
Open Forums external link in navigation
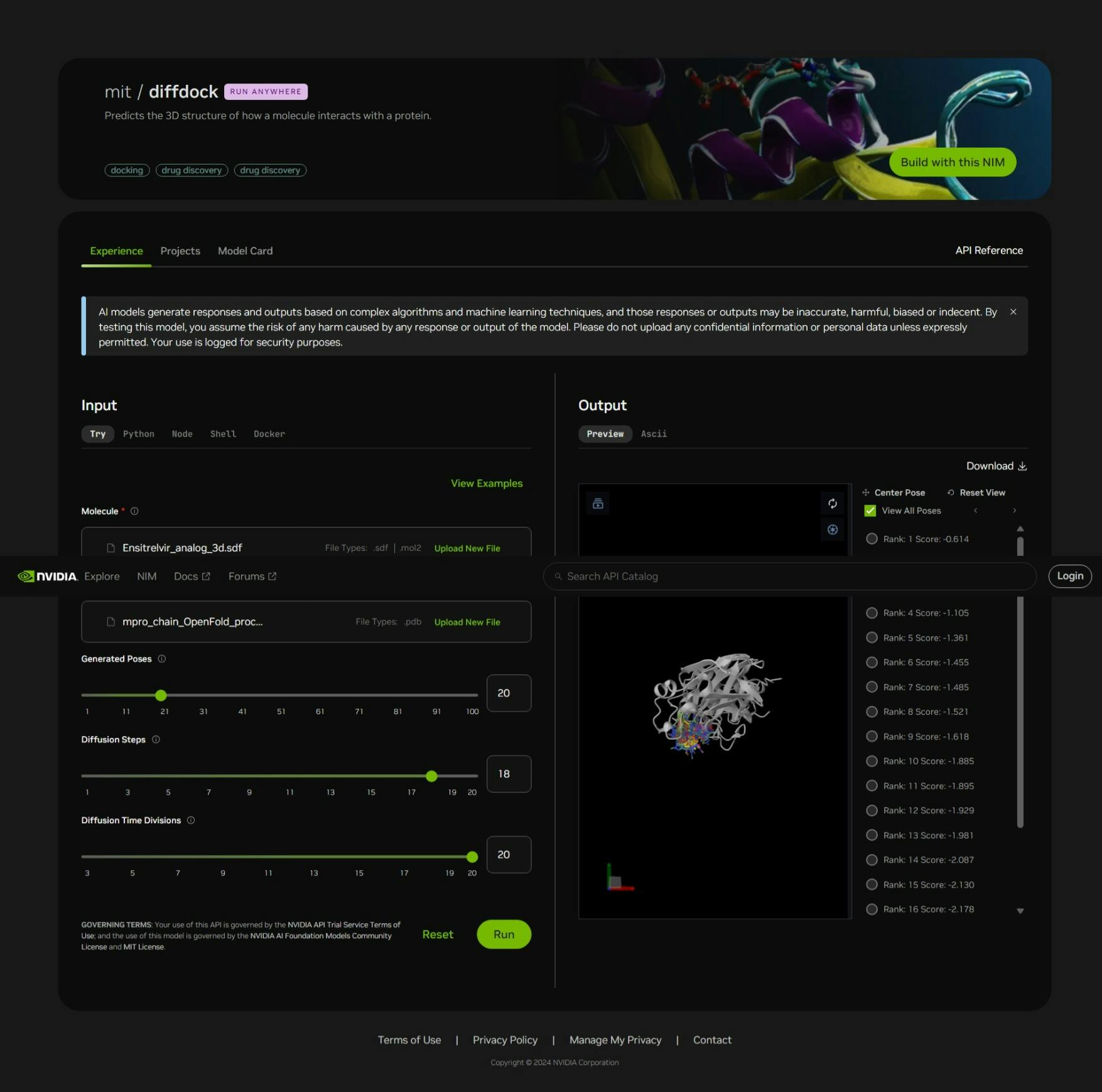[x=252, y=576]
